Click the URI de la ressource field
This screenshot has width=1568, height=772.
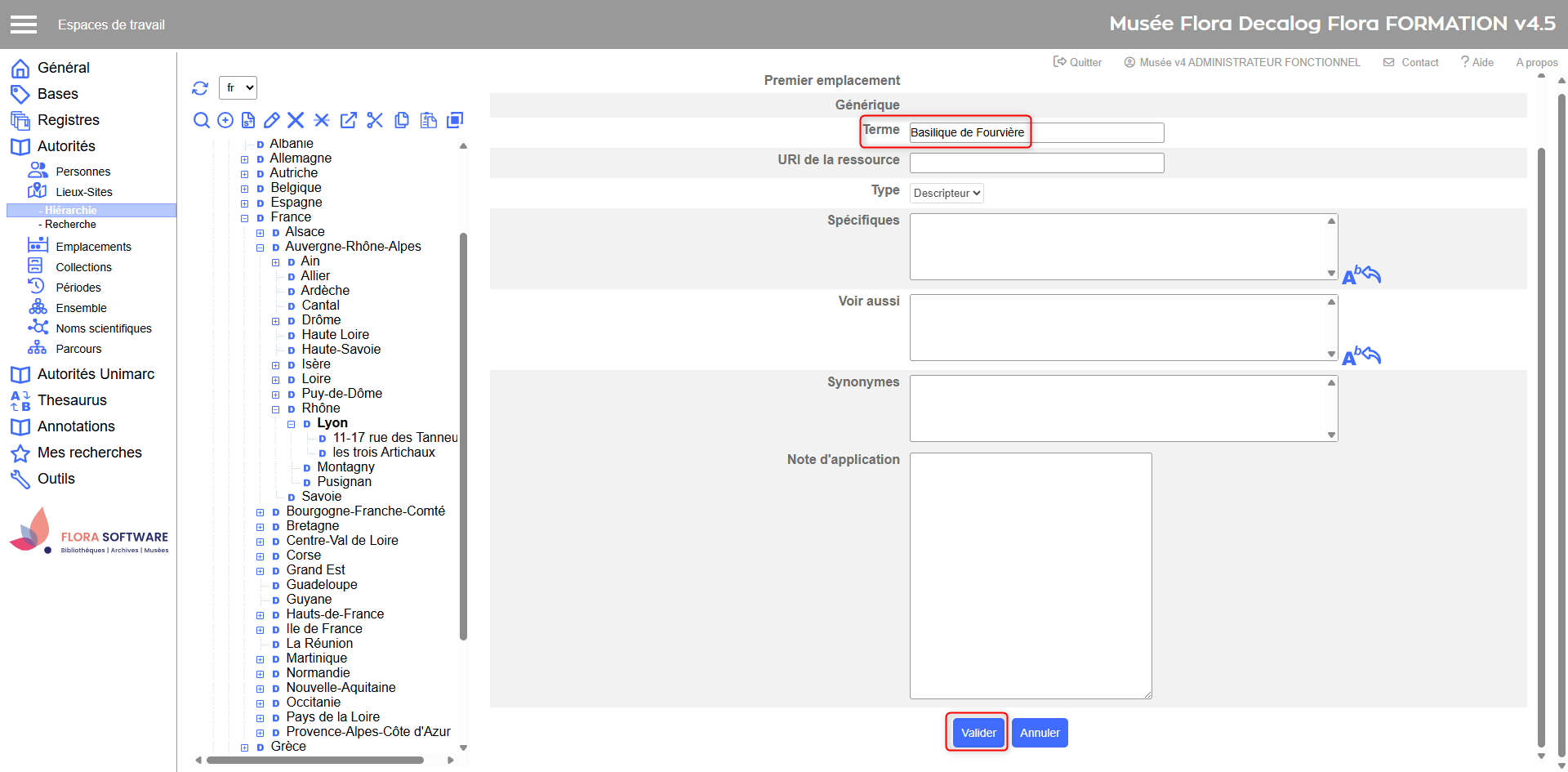[x=1036, y=163]
